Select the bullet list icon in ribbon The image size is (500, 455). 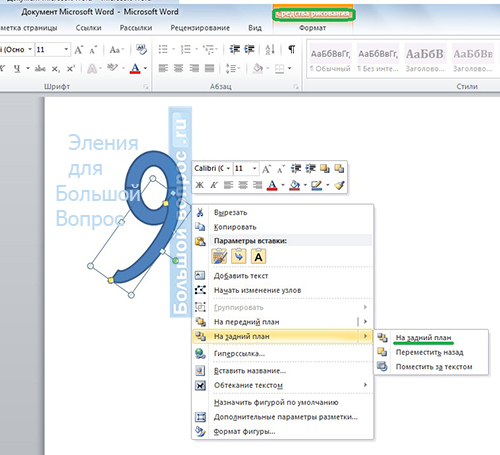click(x=163, y=50)
